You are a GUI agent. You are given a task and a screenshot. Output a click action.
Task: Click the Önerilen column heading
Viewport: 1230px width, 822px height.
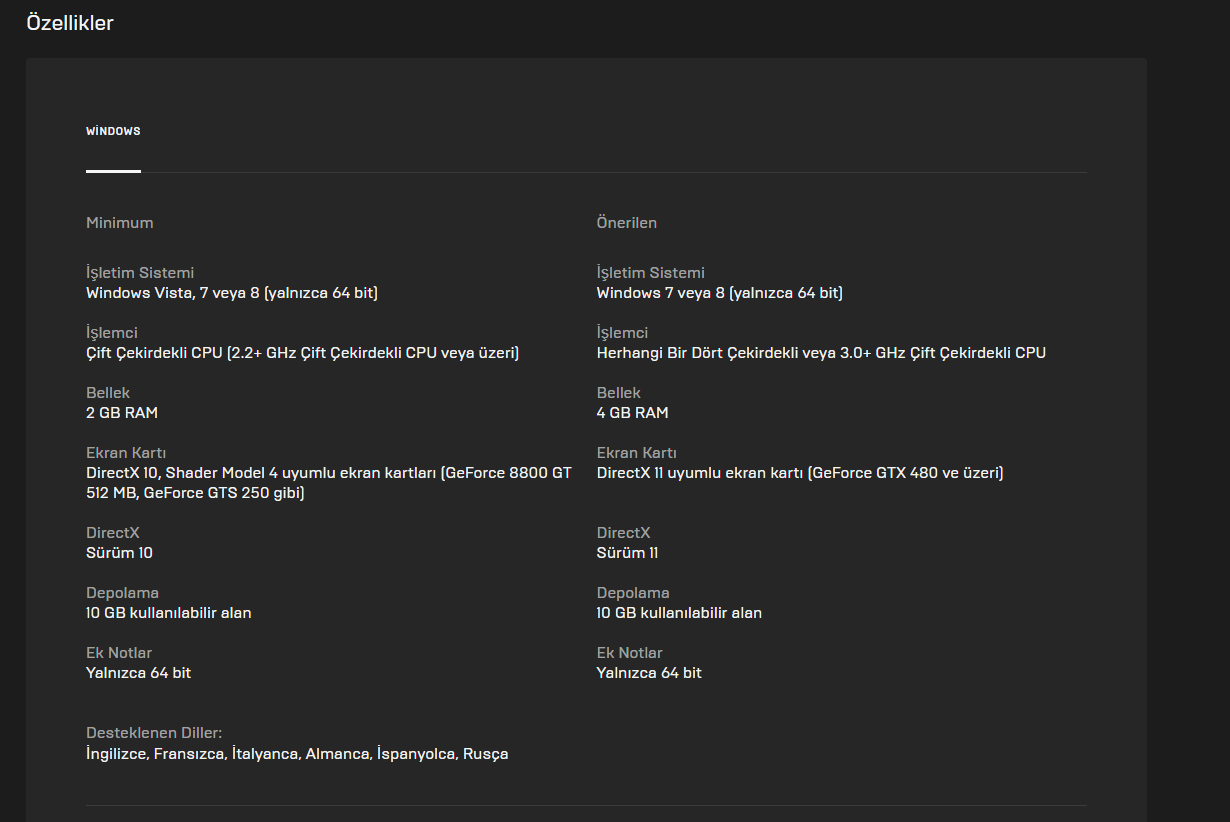tap(627, 223)
